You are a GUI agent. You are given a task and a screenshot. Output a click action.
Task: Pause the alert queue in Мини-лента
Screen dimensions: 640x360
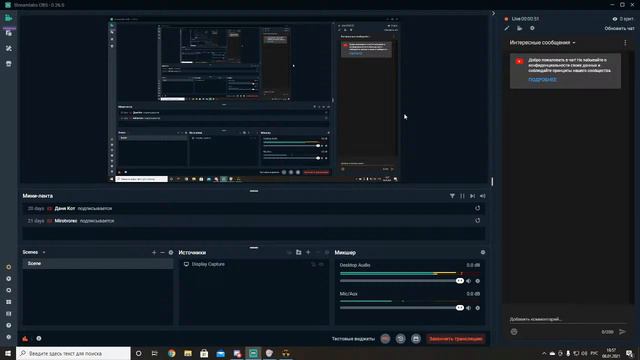pos(462,196)
